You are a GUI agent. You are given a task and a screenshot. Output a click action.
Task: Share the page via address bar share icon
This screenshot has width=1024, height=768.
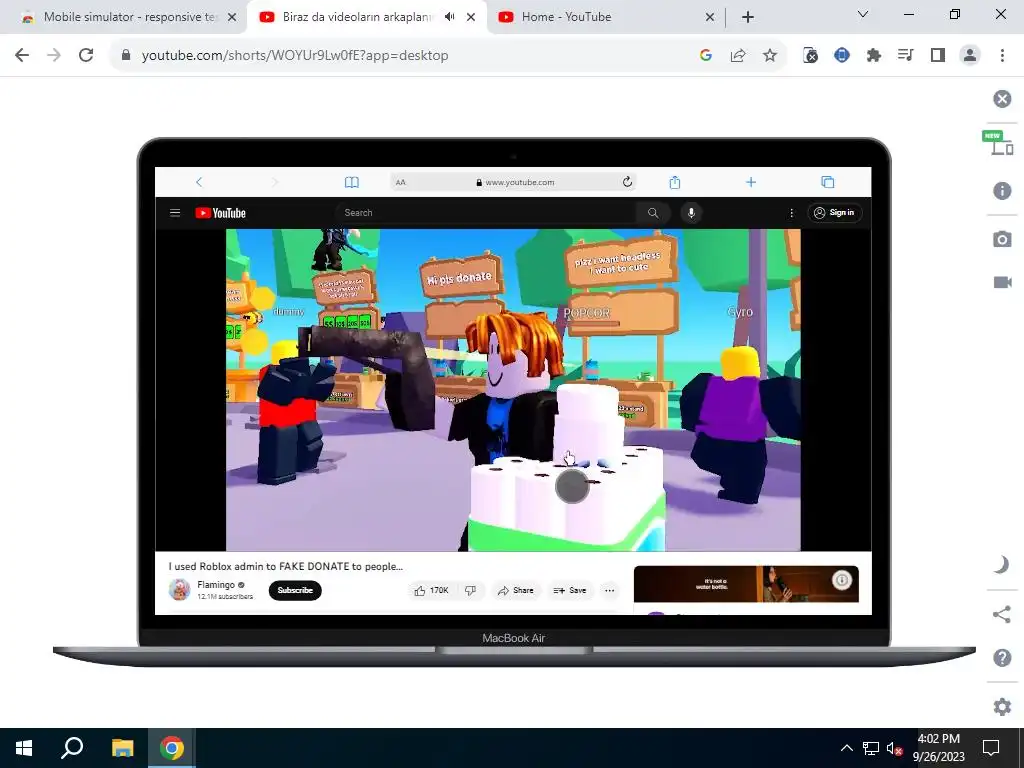738,56
